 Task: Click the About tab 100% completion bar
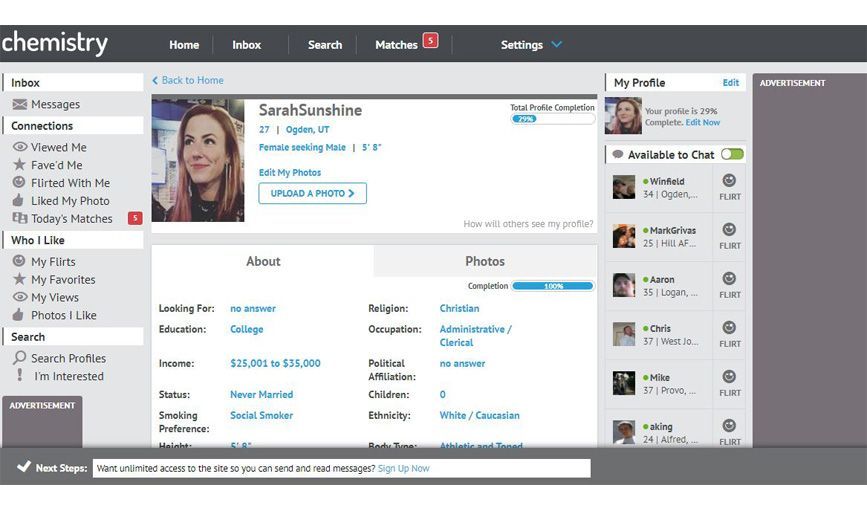(553, 286)
